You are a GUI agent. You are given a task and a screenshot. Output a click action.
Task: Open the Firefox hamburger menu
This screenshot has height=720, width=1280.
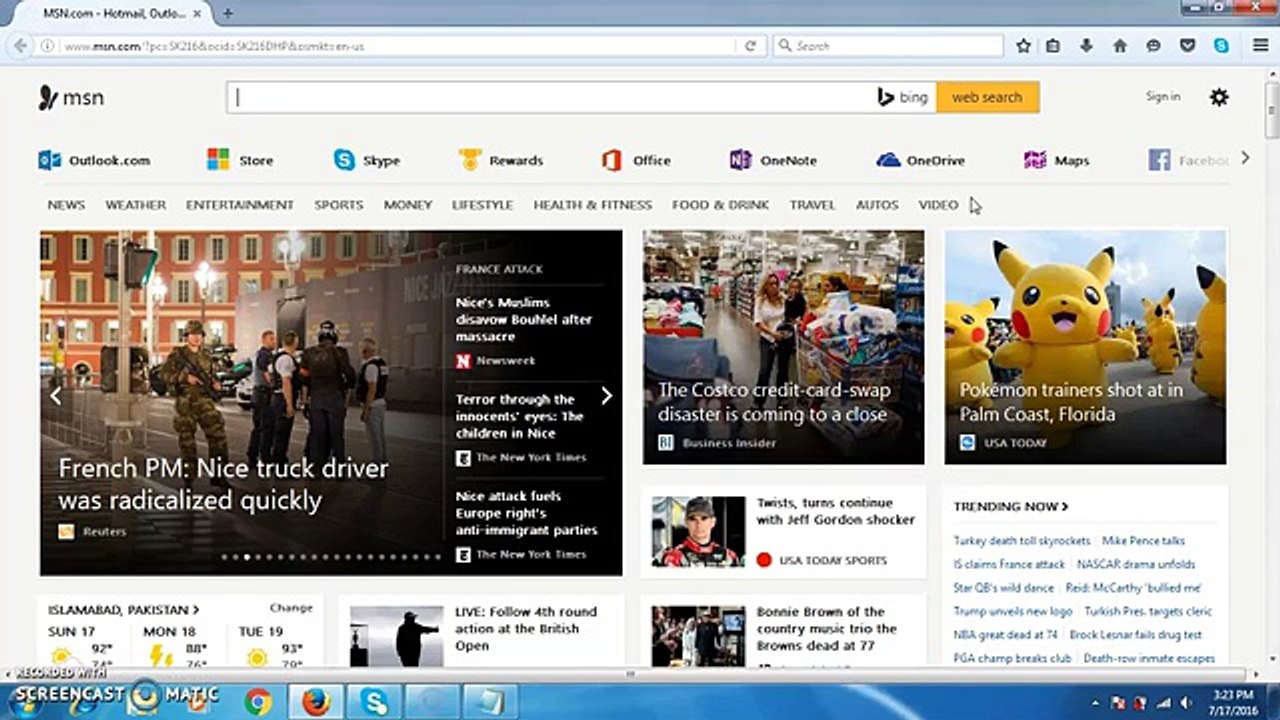(1260, 46)
